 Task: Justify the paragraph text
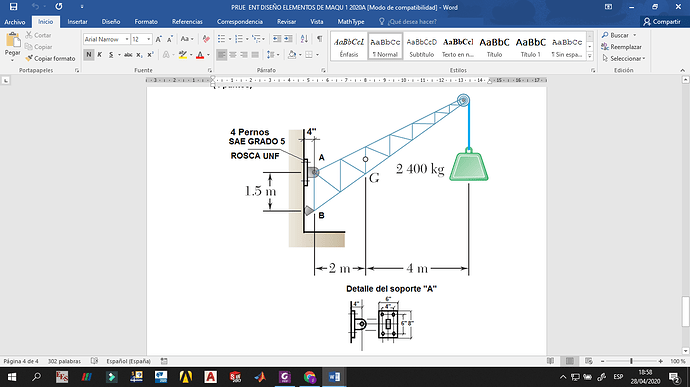coord(255,55)
